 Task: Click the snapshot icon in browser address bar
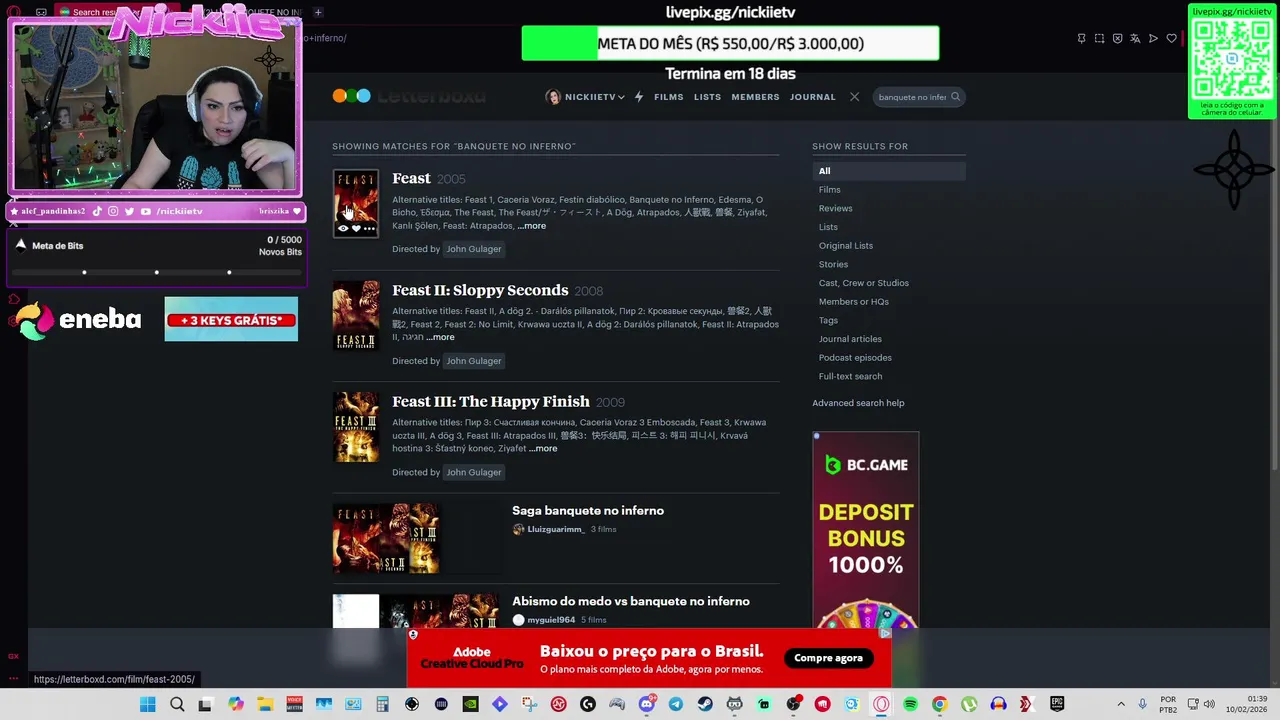(x=1099, y=39)
